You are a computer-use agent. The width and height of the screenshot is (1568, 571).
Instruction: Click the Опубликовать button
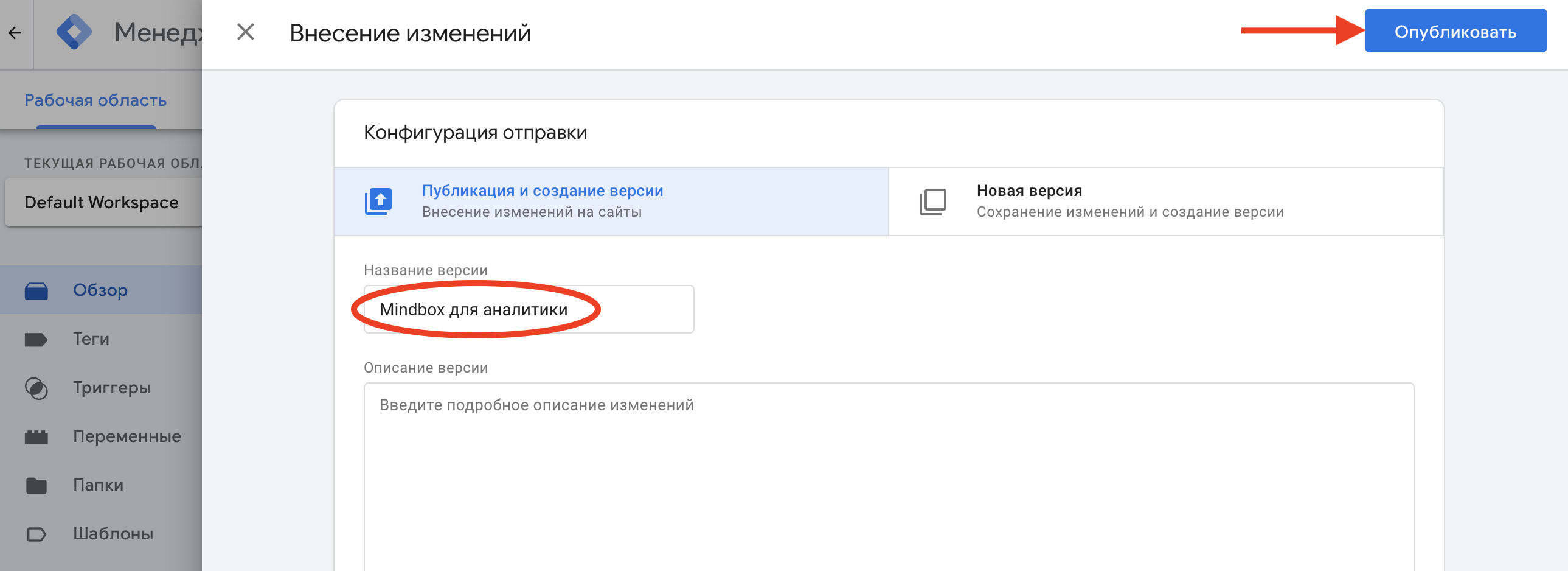[x=1455, y=31]
